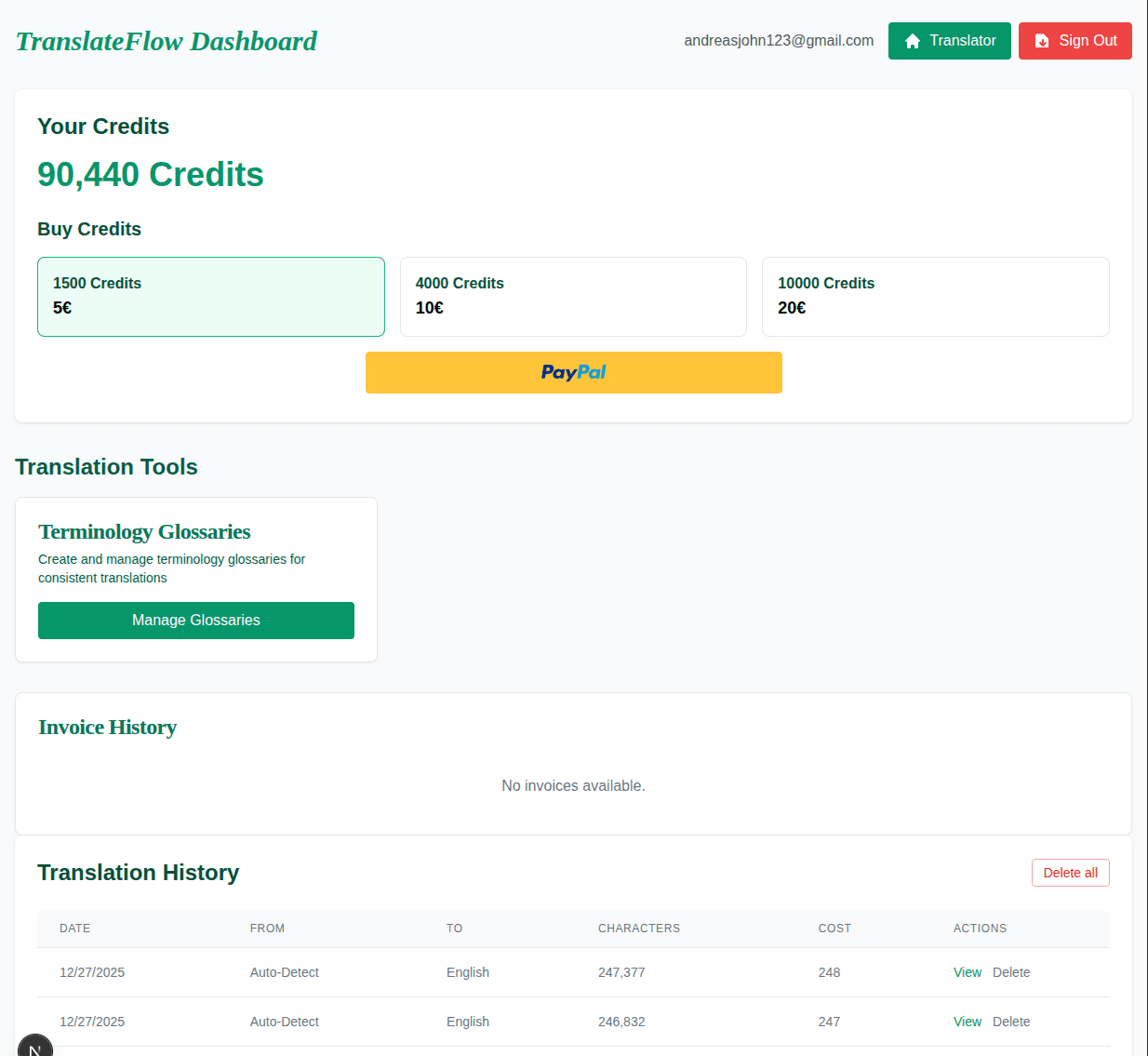Click the 'No invoices available.' message
1148x1056 pixels.
click(x=573, y=786)
